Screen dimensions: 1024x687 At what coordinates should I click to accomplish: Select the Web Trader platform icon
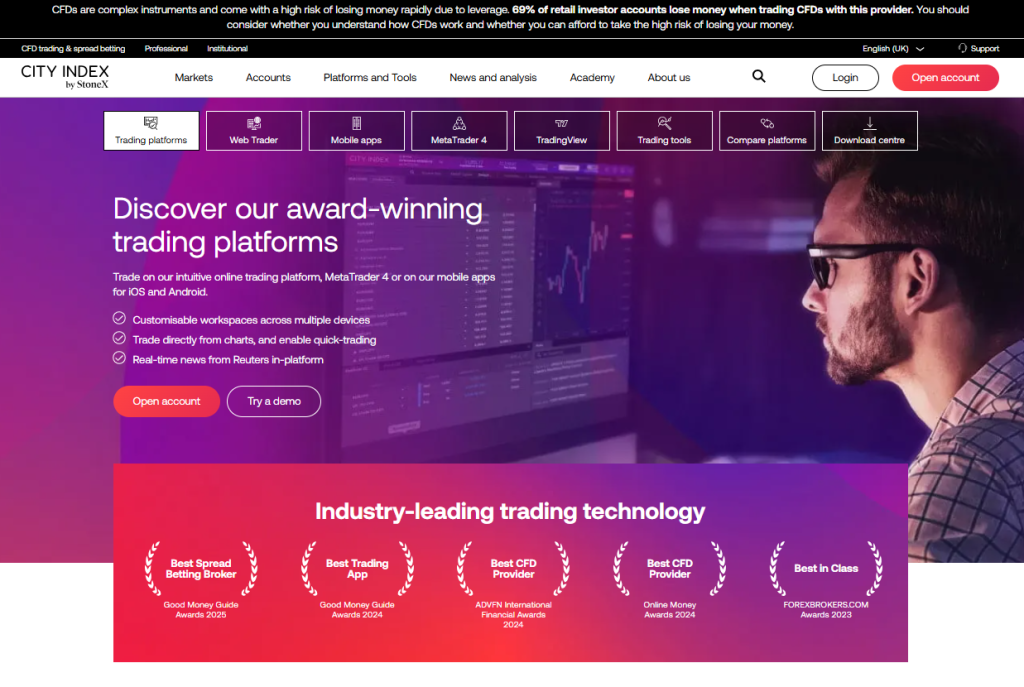click(254, 124)
